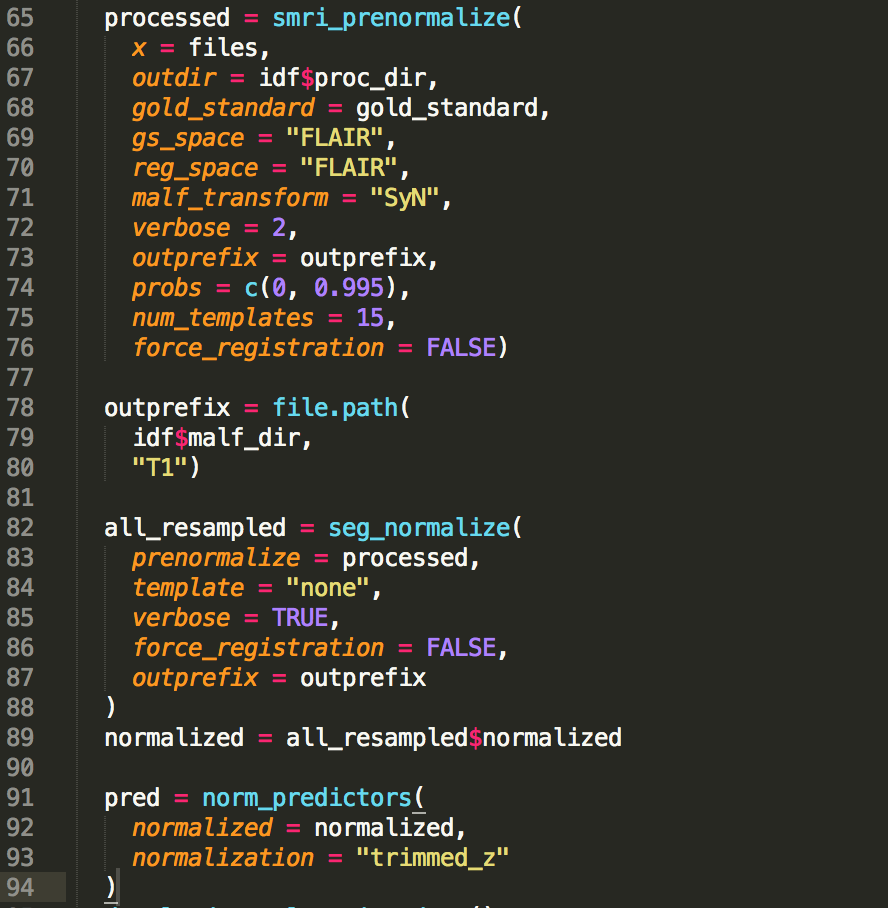Click the word 'processed' on line 65
Screen dimensions: 888x908
167,19
